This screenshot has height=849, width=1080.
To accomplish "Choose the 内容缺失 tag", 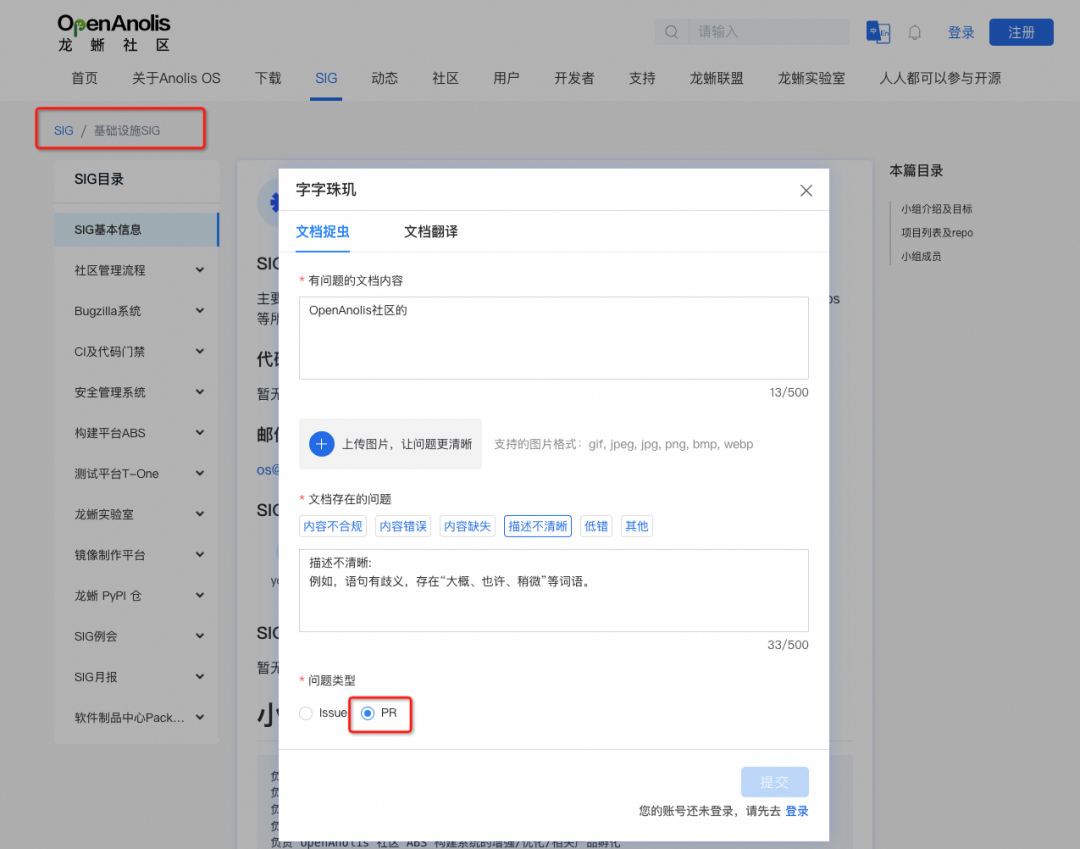I will [x=468, y=526].
